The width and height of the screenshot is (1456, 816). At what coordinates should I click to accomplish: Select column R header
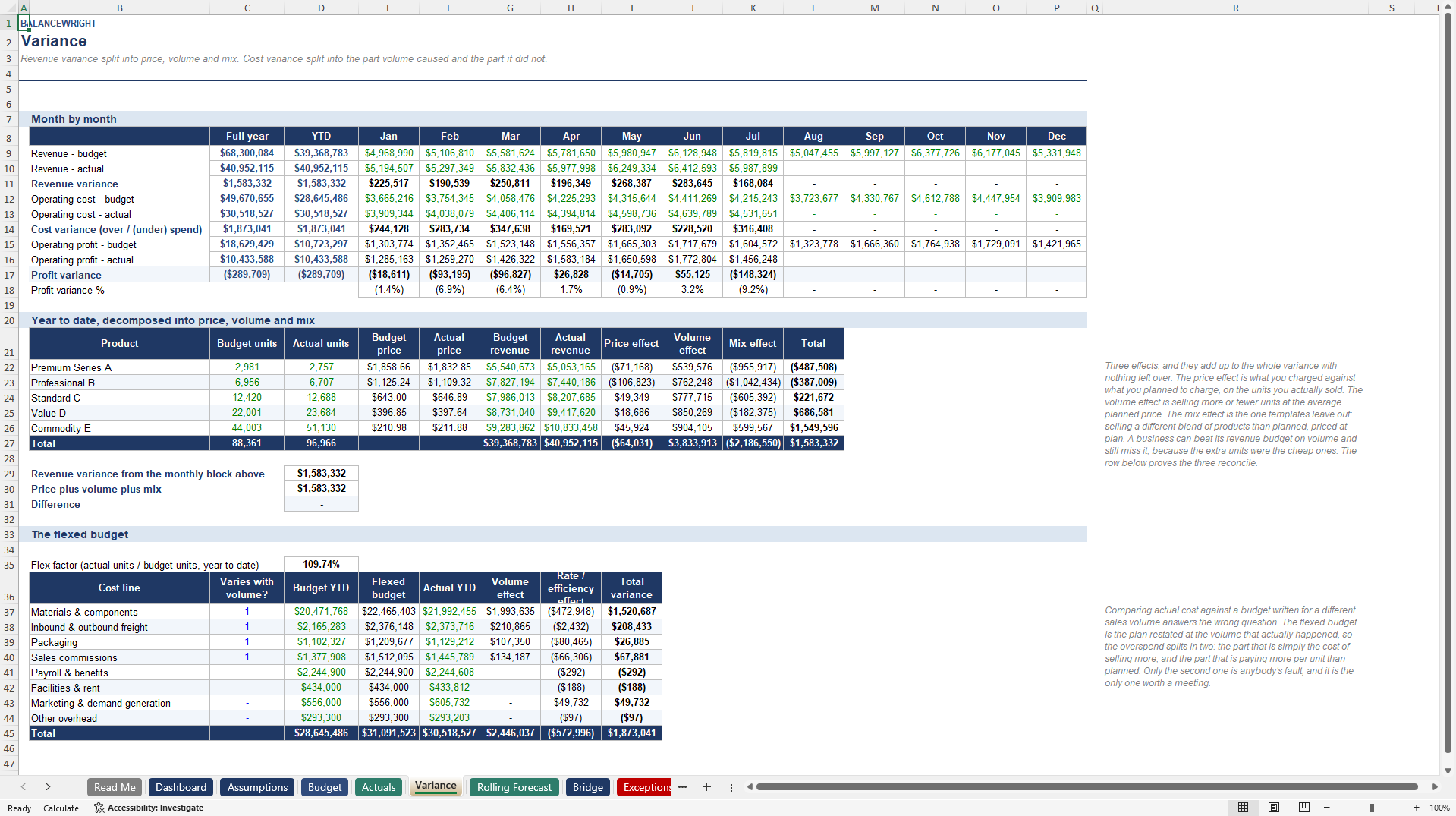tap(1235, 8)
